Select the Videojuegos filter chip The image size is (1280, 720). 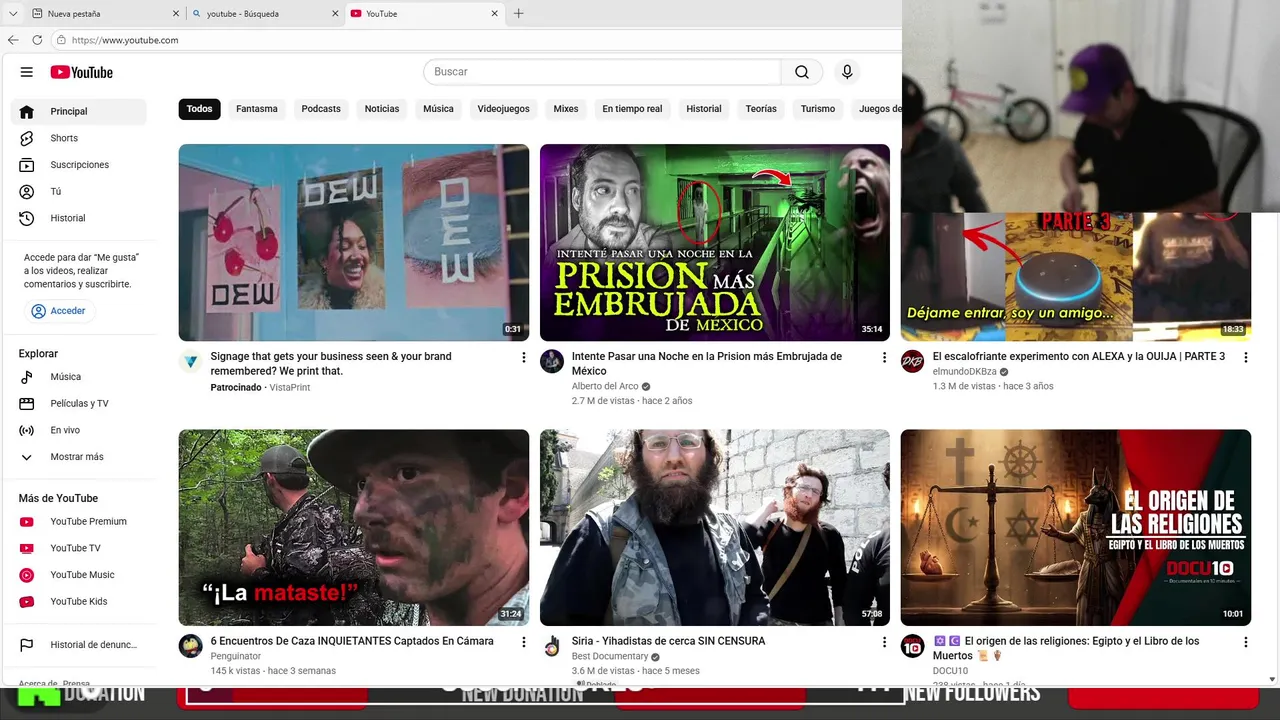click(x=504, y=109)
